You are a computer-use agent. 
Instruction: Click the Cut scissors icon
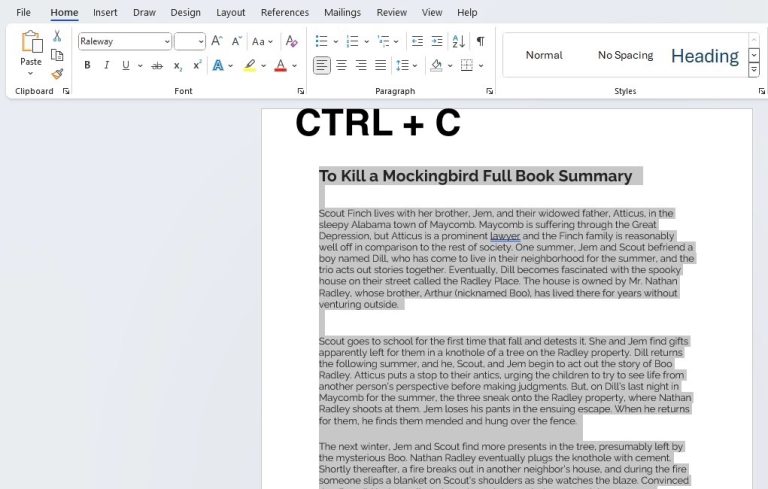(57, 36)
